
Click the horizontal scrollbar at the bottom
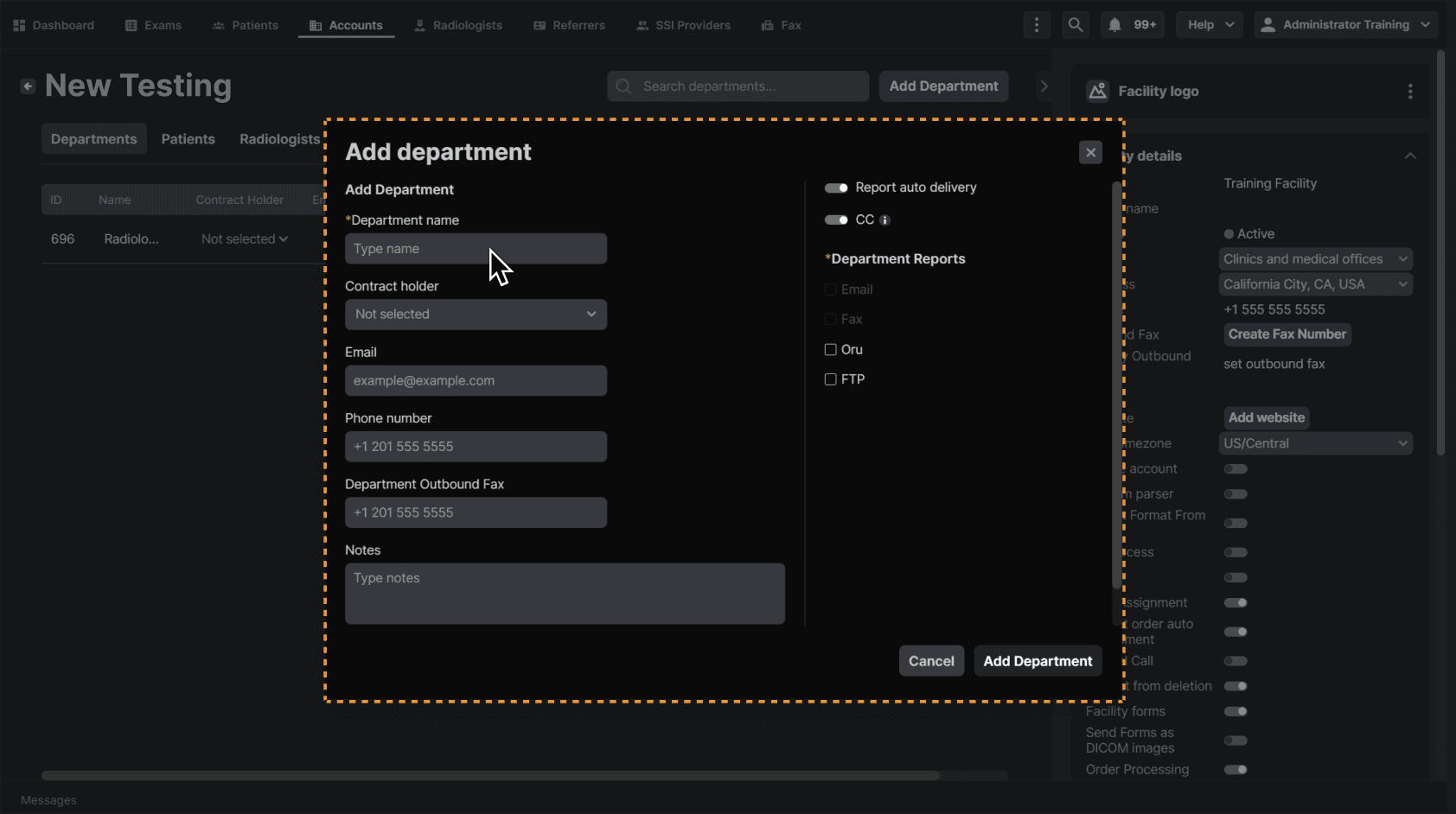pos(490,776)
